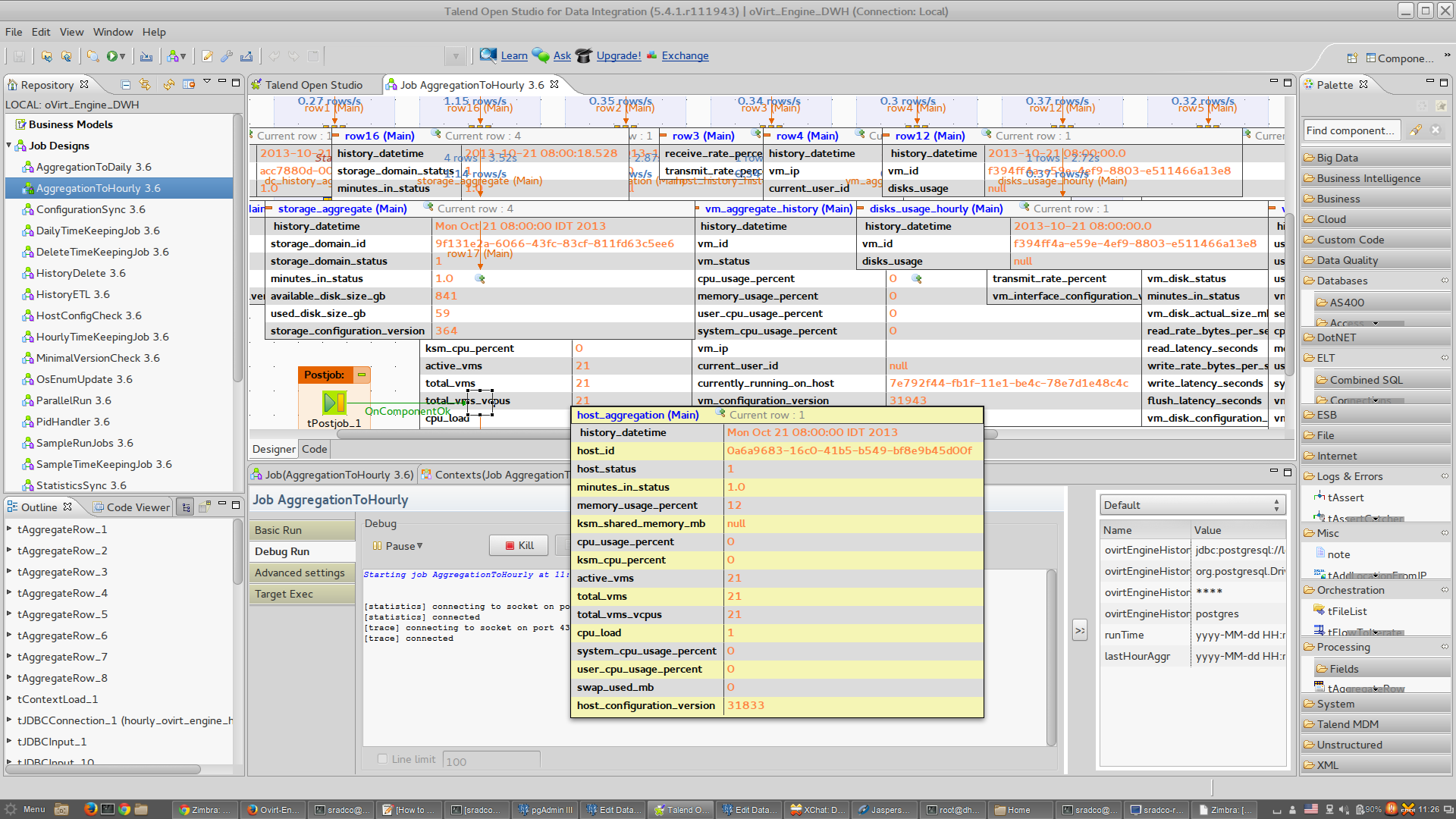Open the Run job dropdown arrow
1456x819 pixels.
[x=123, y=57]
